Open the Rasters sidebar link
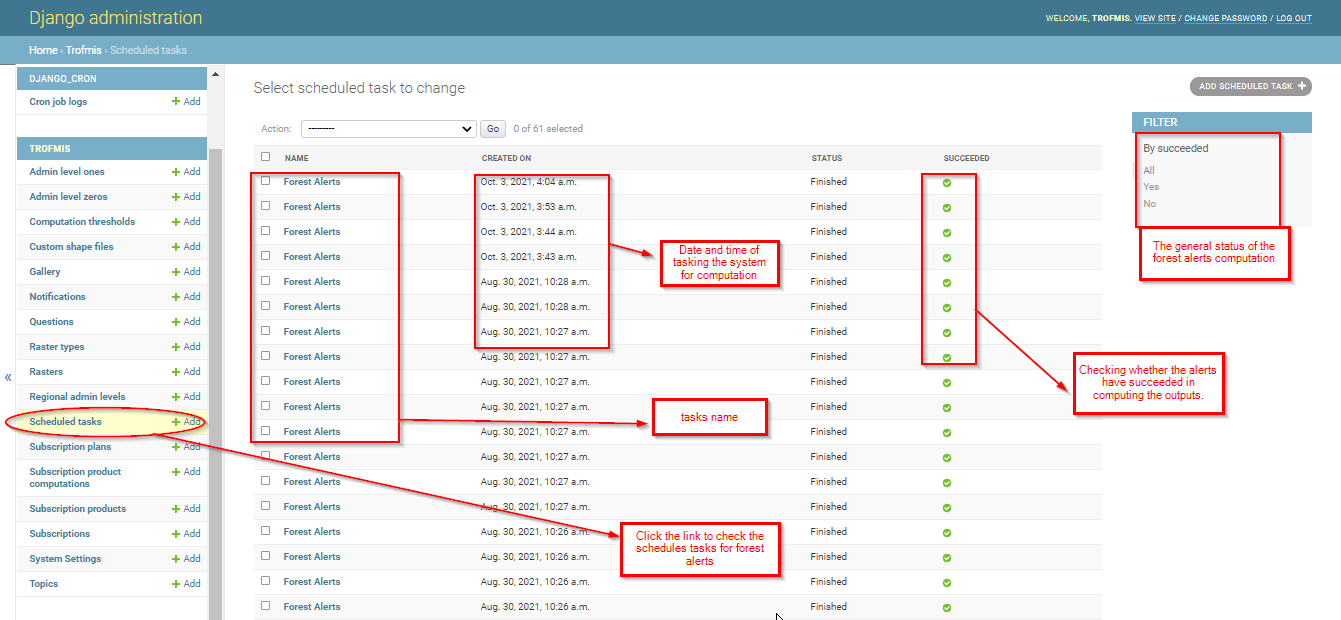1341x620 pixels. pyautogui.click(x=46, y=372)
